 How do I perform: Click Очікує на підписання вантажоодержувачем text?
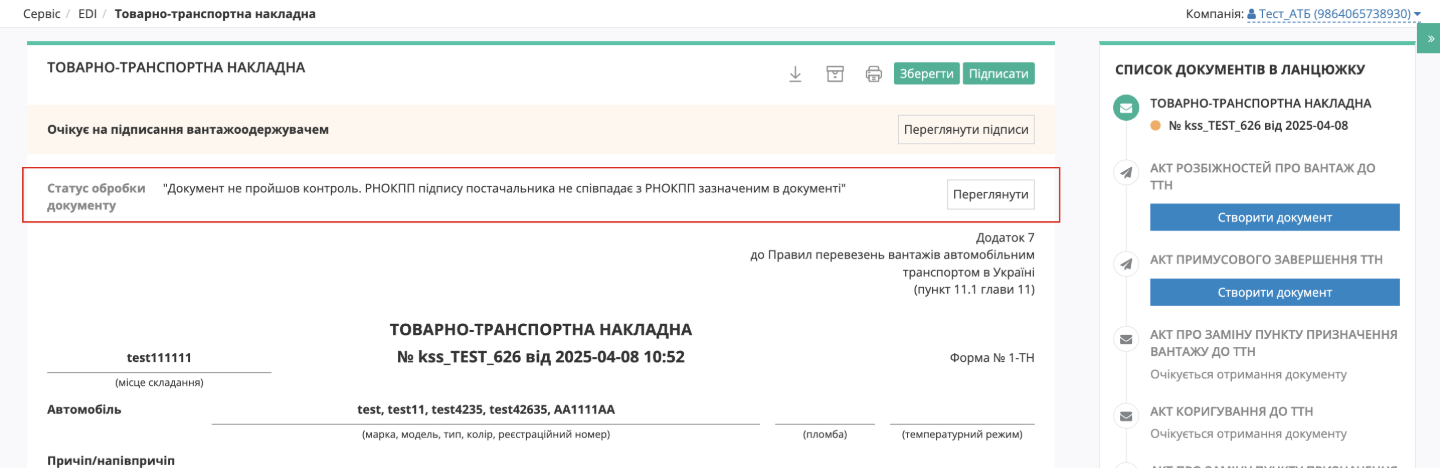click(188, 130)
